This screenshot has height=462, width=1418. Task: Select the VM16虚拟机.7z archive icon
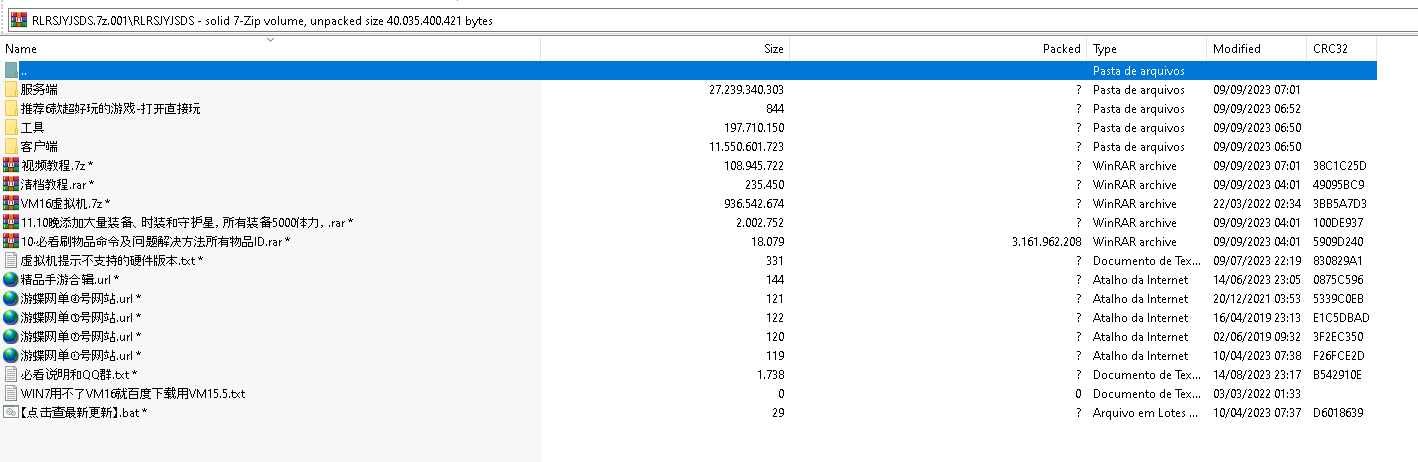(11, 204)
